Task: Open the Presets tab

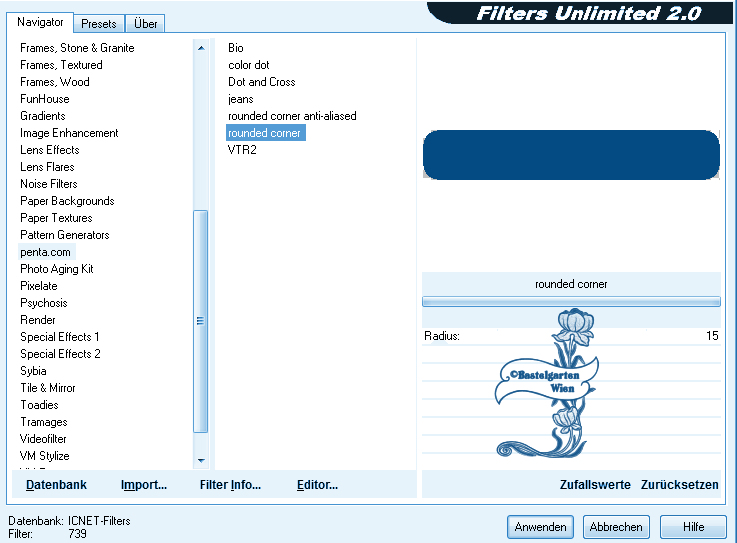Action: [x=99, y=24]
